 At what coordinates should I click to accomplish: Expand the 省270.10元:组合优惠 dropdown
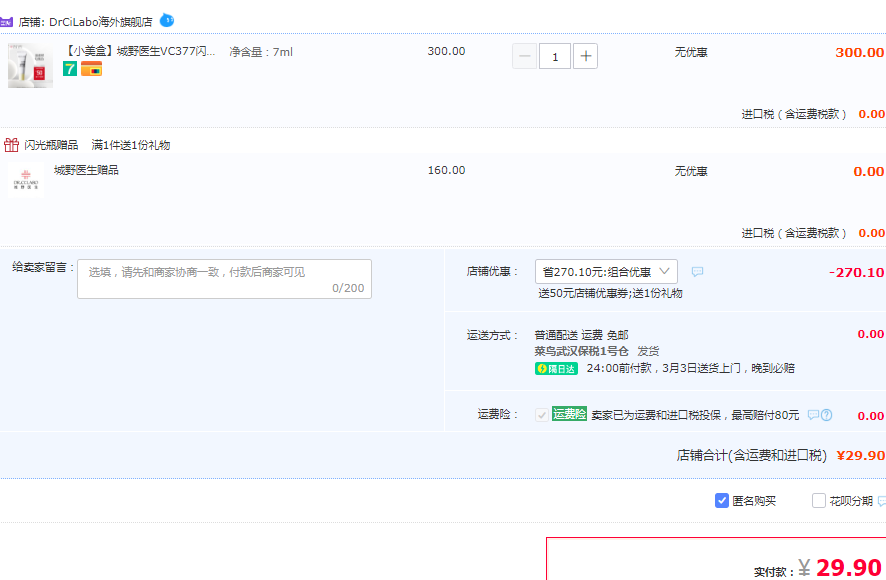click(606, 272)
